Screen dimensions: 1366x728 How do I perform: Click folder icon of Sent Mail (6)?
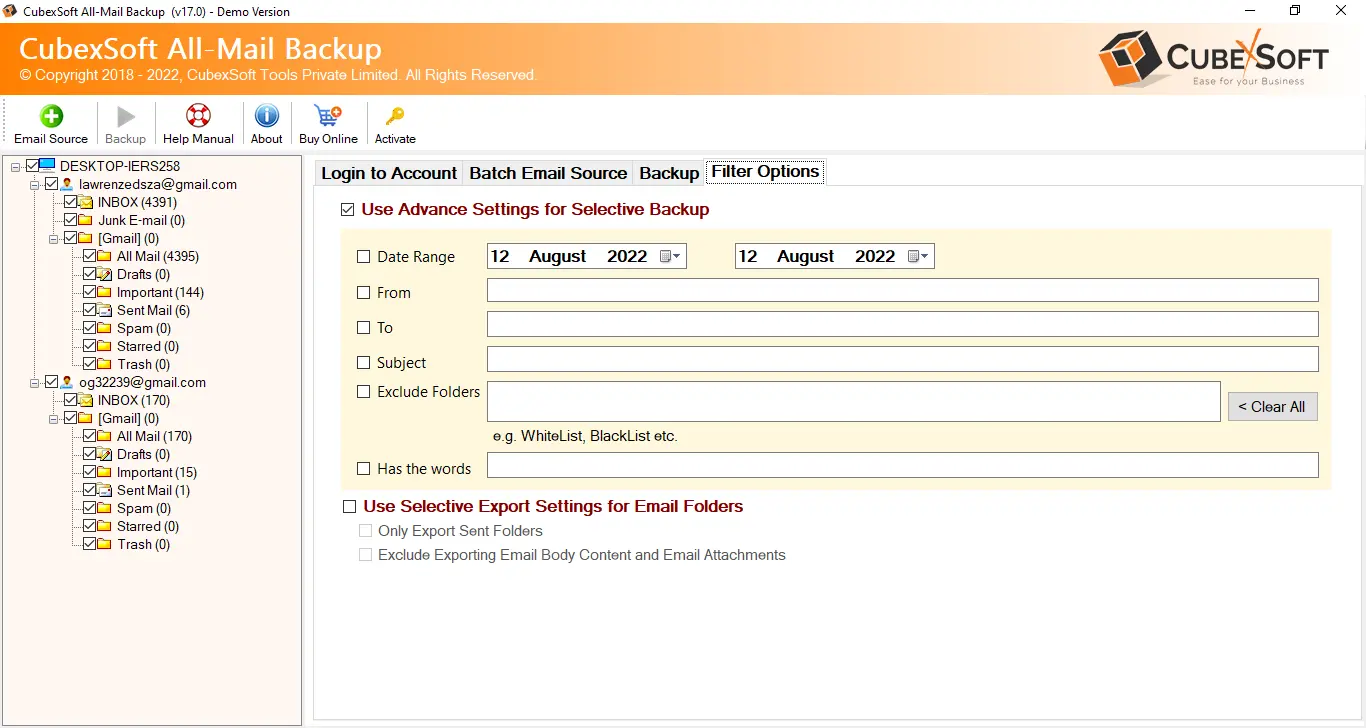(105, 310)
